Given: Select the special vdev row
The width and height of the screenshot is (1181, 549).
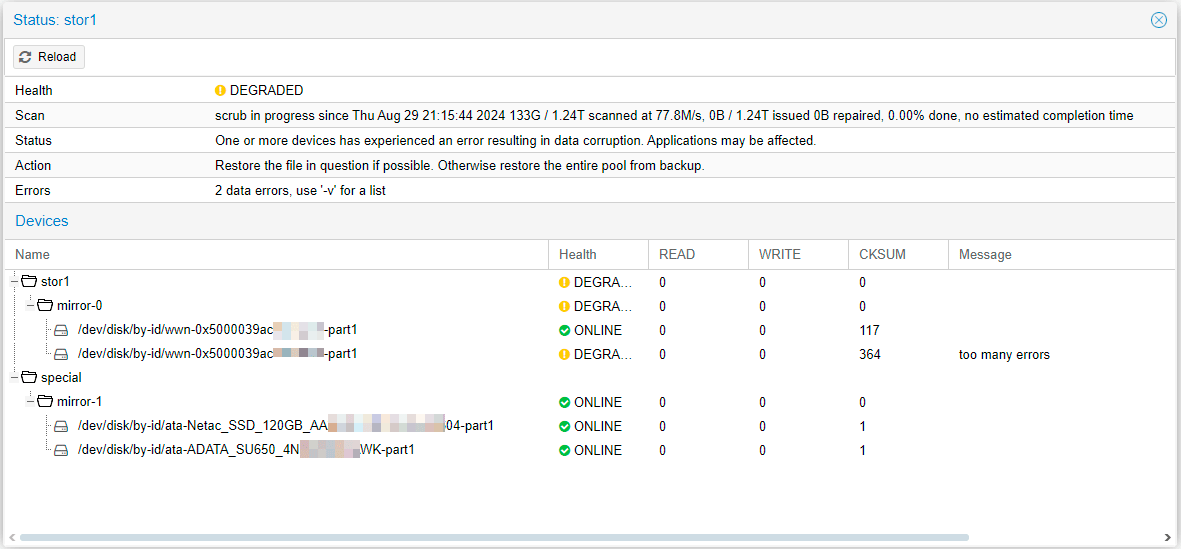Looking at the screenshot, I should pos(590,378).
